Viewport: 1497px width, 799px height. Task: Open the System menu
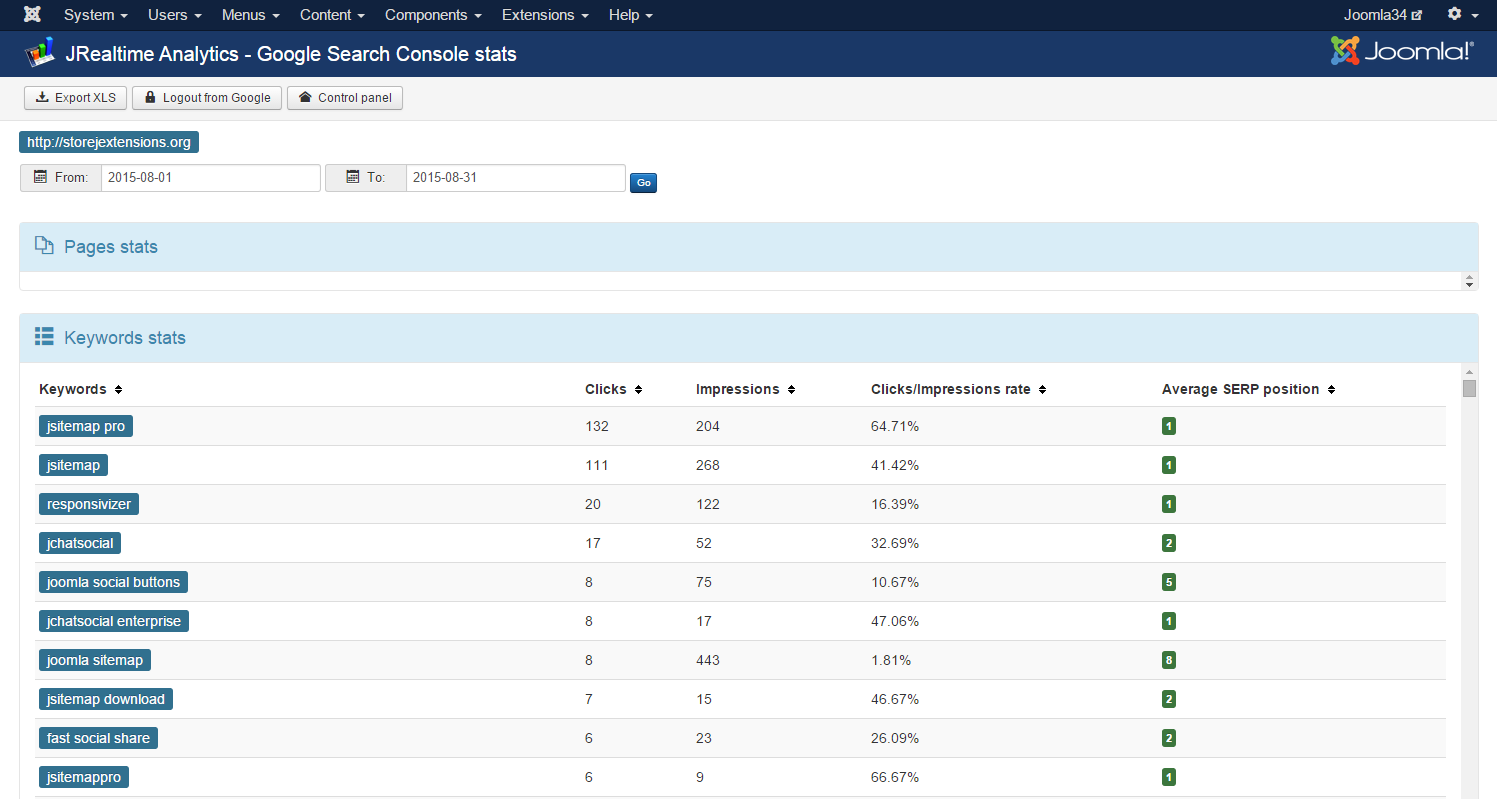tap(95, 15)
